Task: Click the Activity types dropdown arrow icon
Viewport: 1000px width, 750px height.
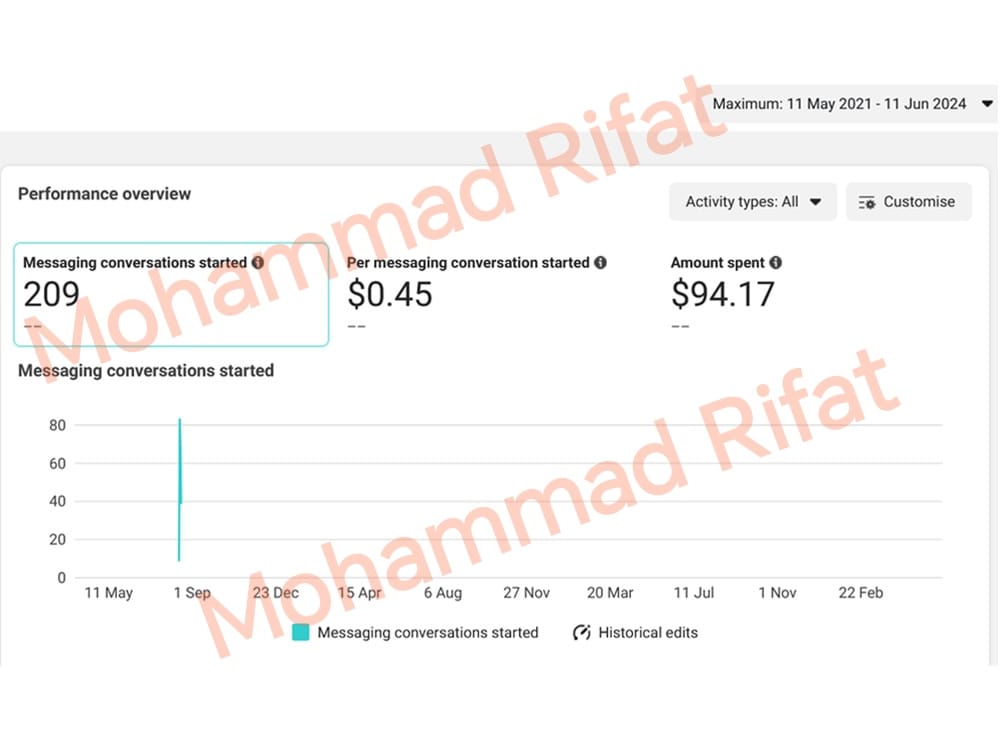Action: (815, 201)
